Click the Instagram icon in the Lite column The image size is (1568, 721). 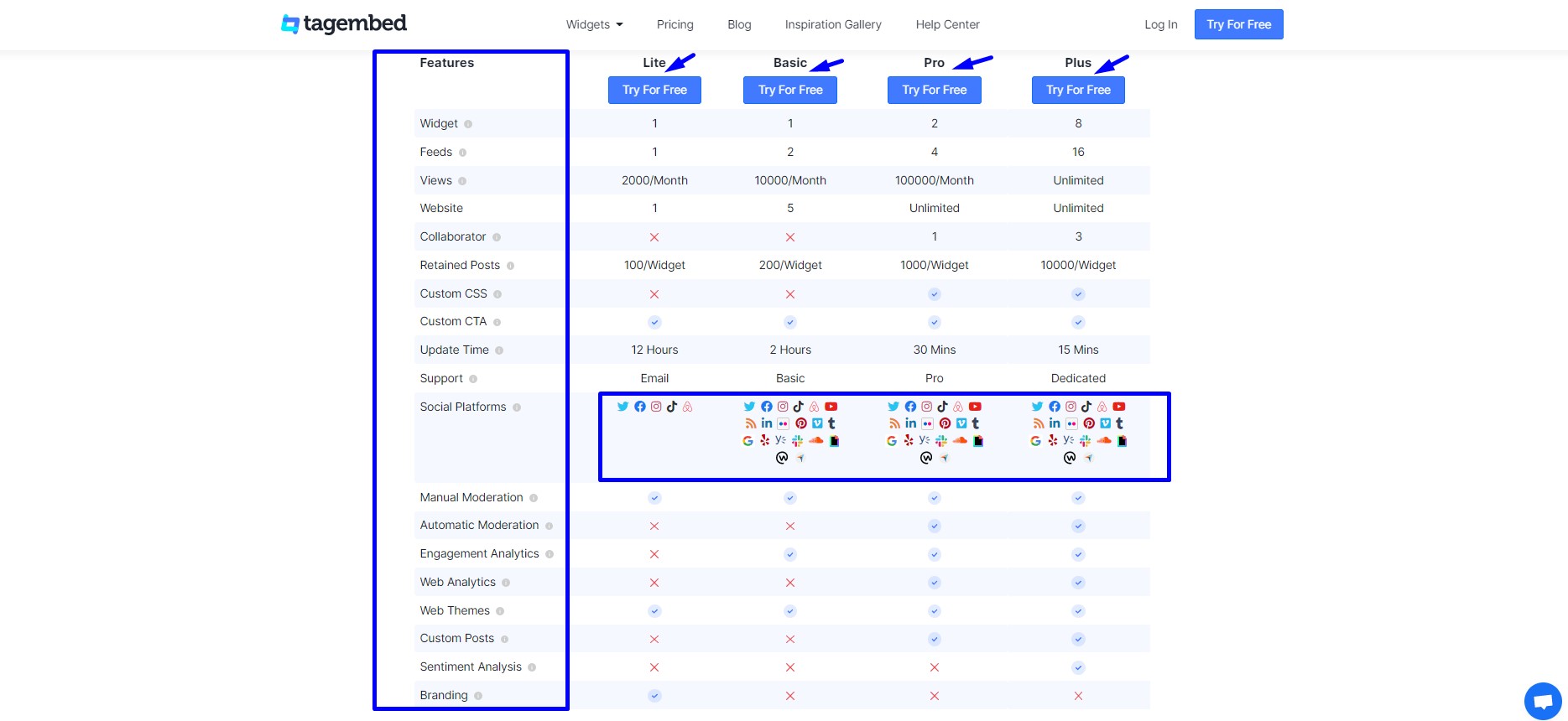pyautogui.click(x=656, y=407)
